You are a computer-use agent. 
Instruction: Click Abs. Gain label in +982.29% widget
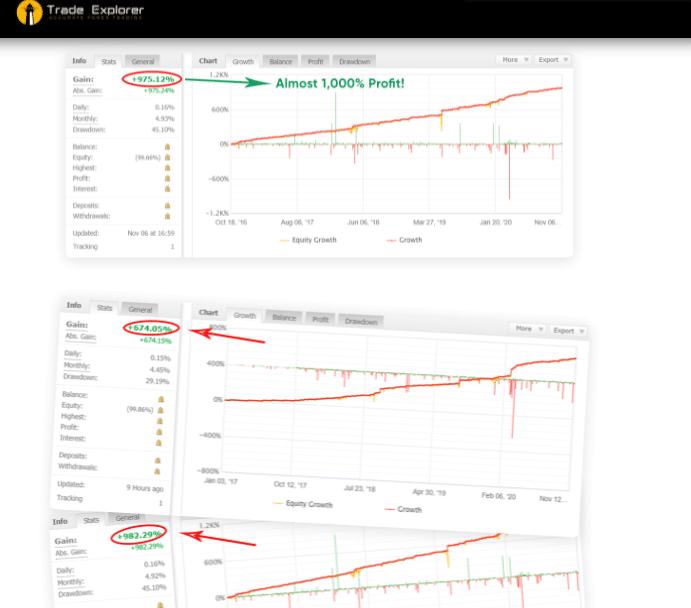[x=71, y=552]
